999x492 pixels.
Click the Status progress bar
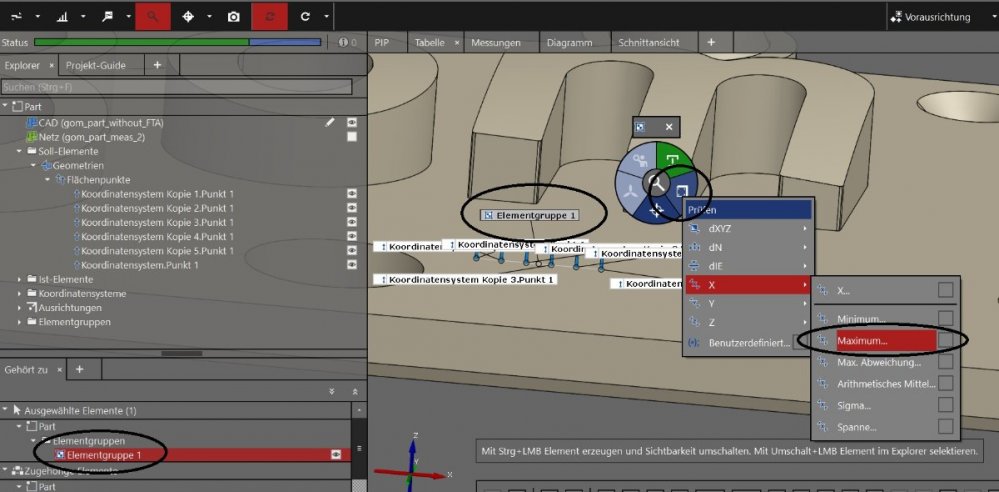pos(177,43)
